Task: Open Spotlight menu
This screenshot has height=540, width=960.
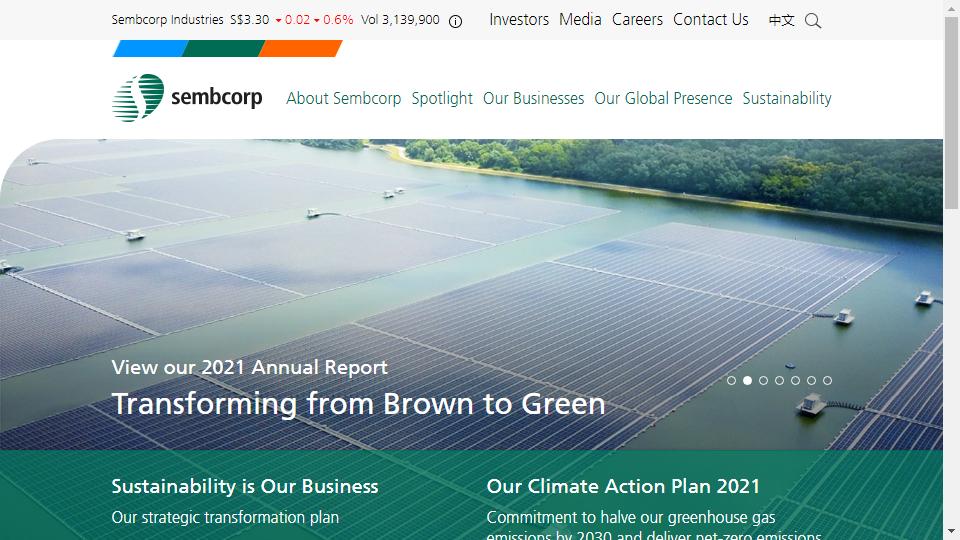Action: [x=442, y=99]
